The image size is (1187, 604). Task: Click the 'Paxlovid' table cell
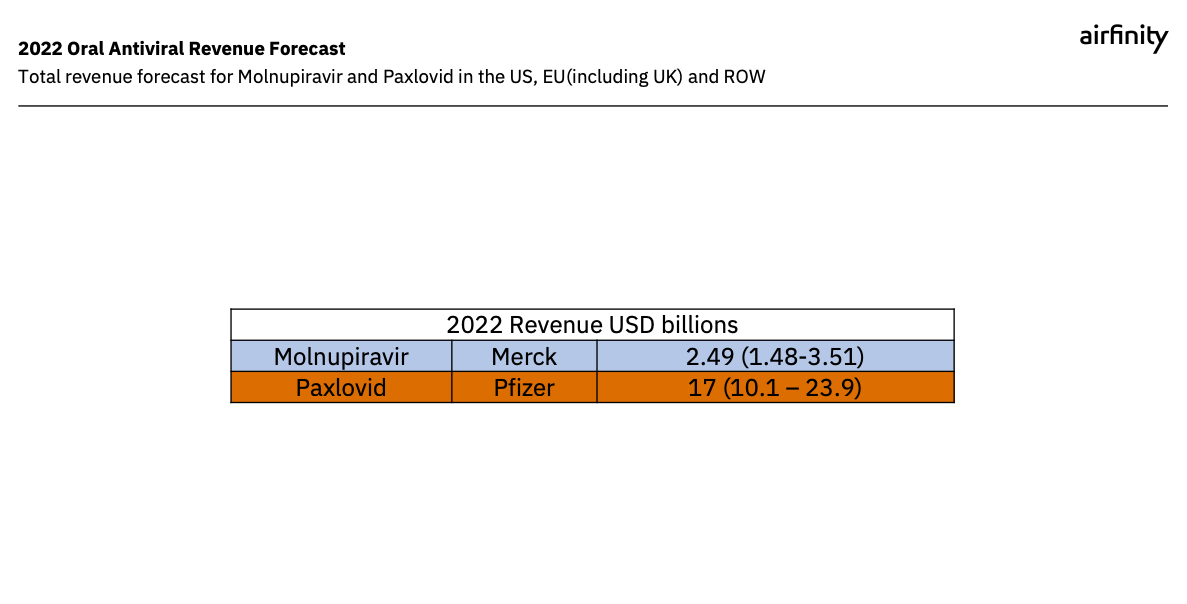click(x=341, y=387)
